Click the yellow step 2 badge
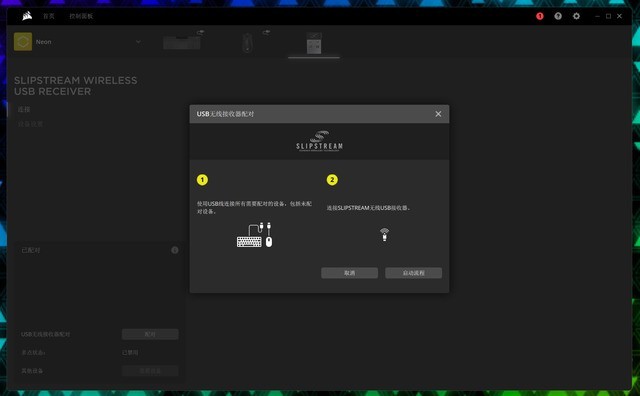The height and width of the screenshot is (396, 640). [x=332, y=180]
